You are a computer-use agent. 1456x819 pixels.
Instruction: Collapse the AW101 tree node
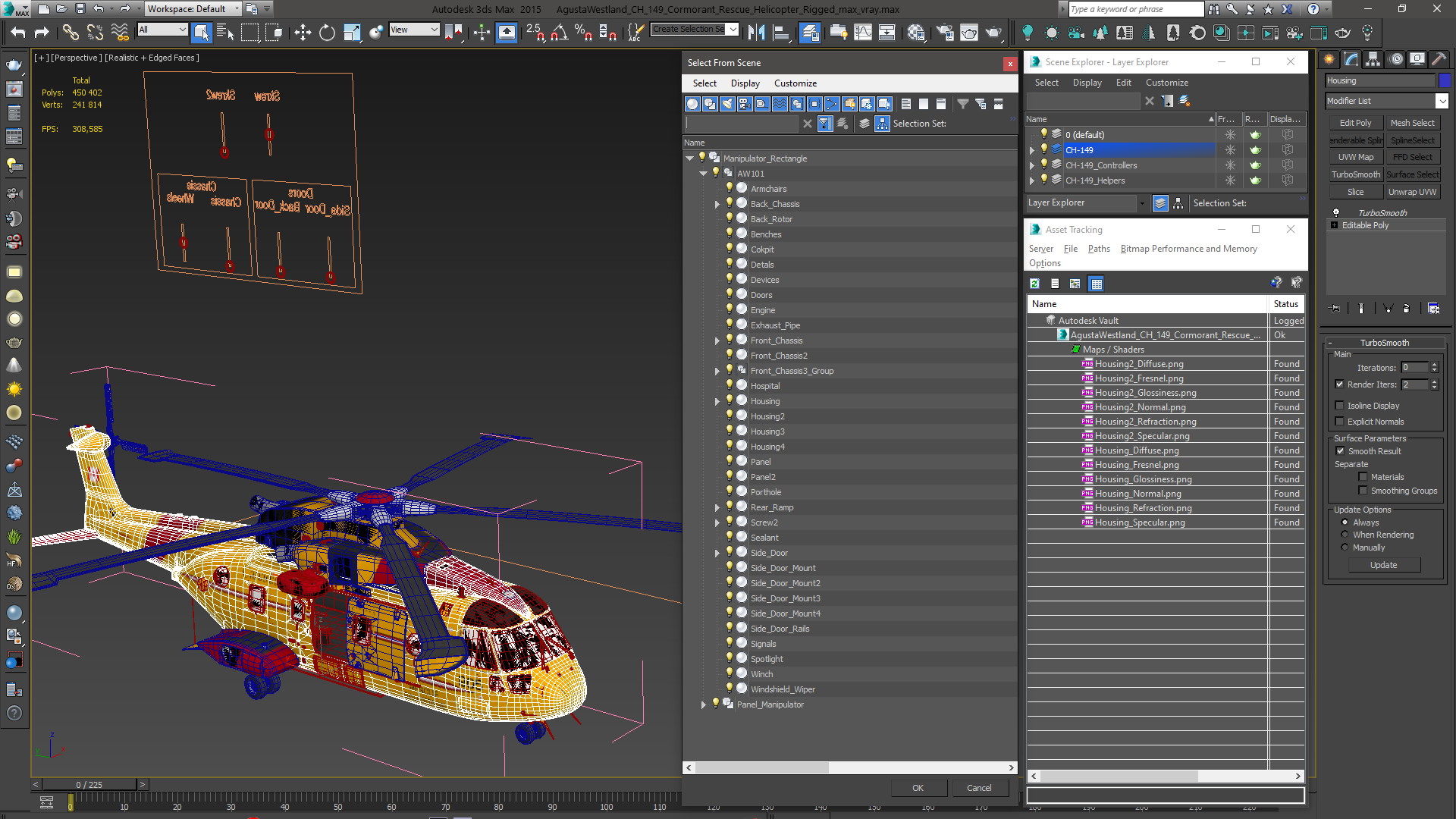tap(703, 174)
